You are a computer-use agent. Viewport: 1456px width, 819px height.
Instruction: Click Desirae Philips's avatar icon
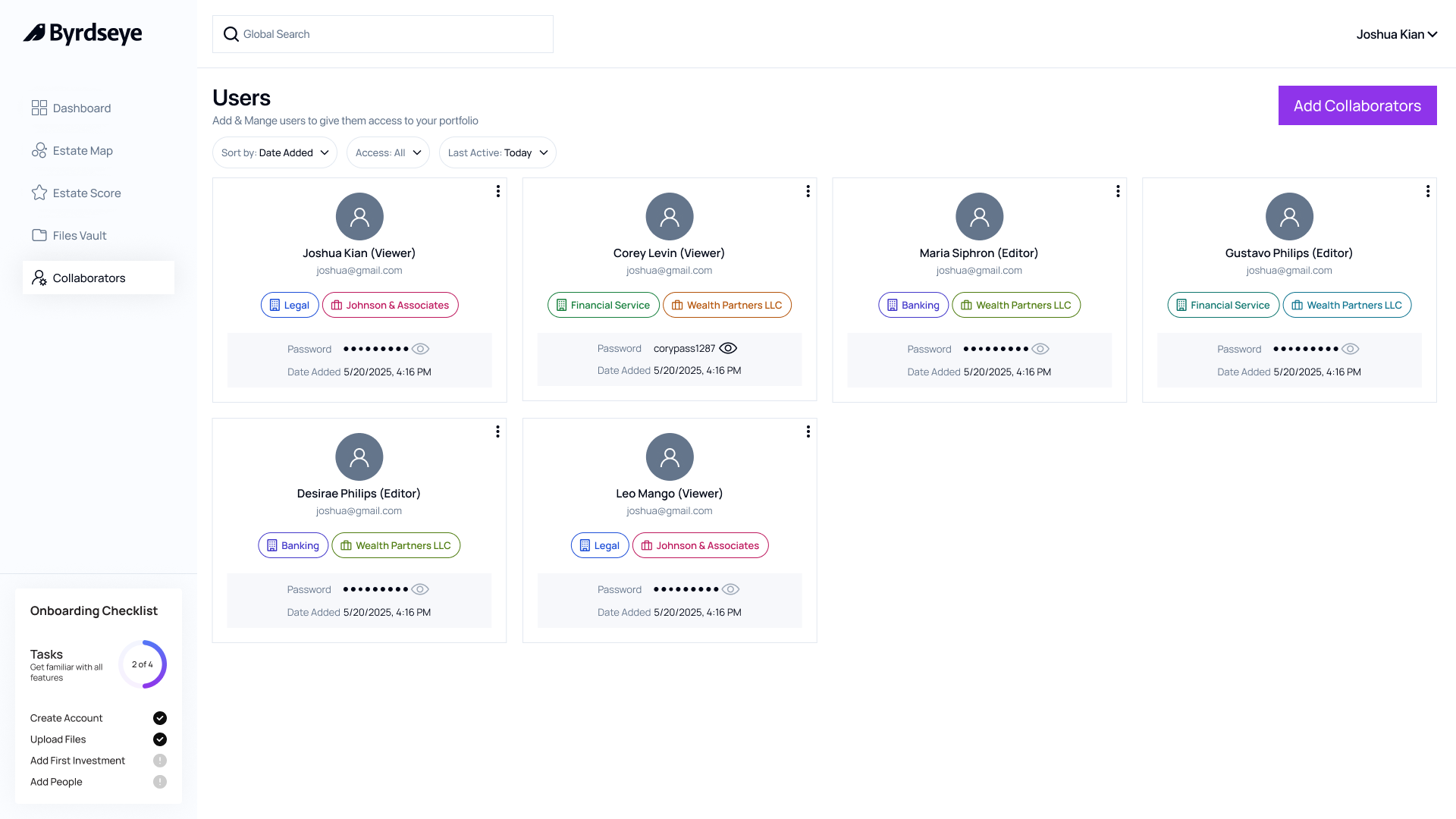tap(359, 457)
